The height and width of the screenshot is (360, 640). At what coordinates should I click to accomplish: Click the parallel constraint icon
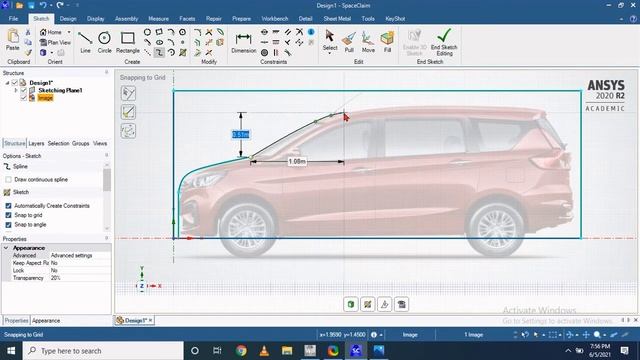(288, 32)
